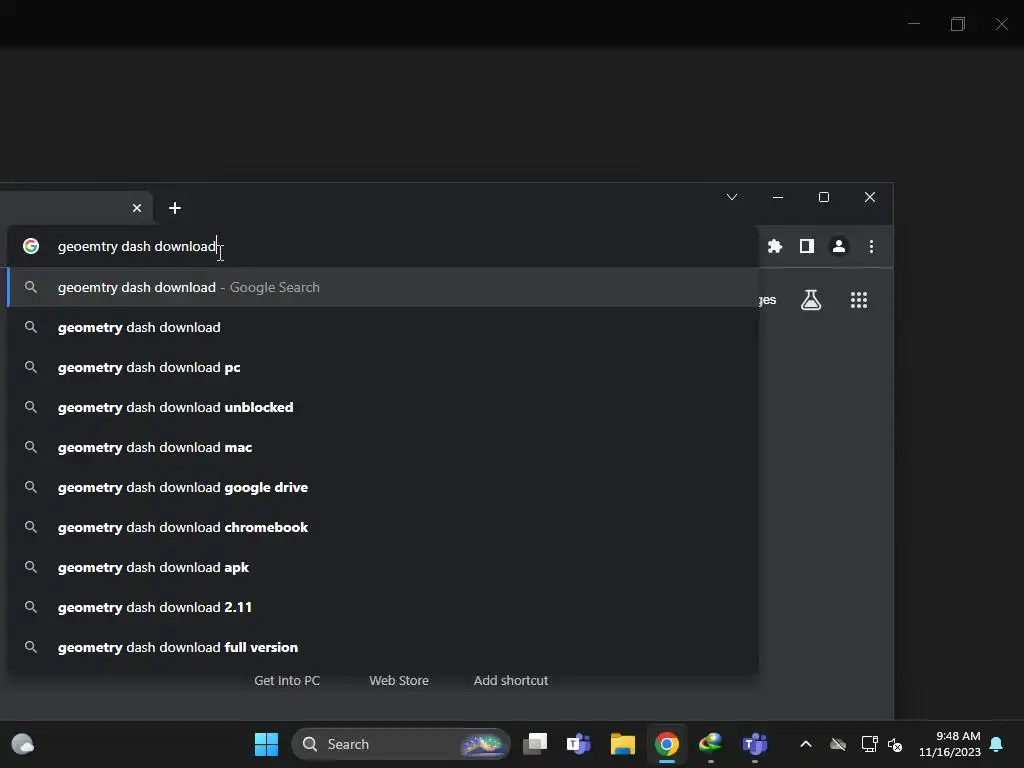
Task: Choose 'geometry dash download chromebook' suggestion
Action: point(383,527)
